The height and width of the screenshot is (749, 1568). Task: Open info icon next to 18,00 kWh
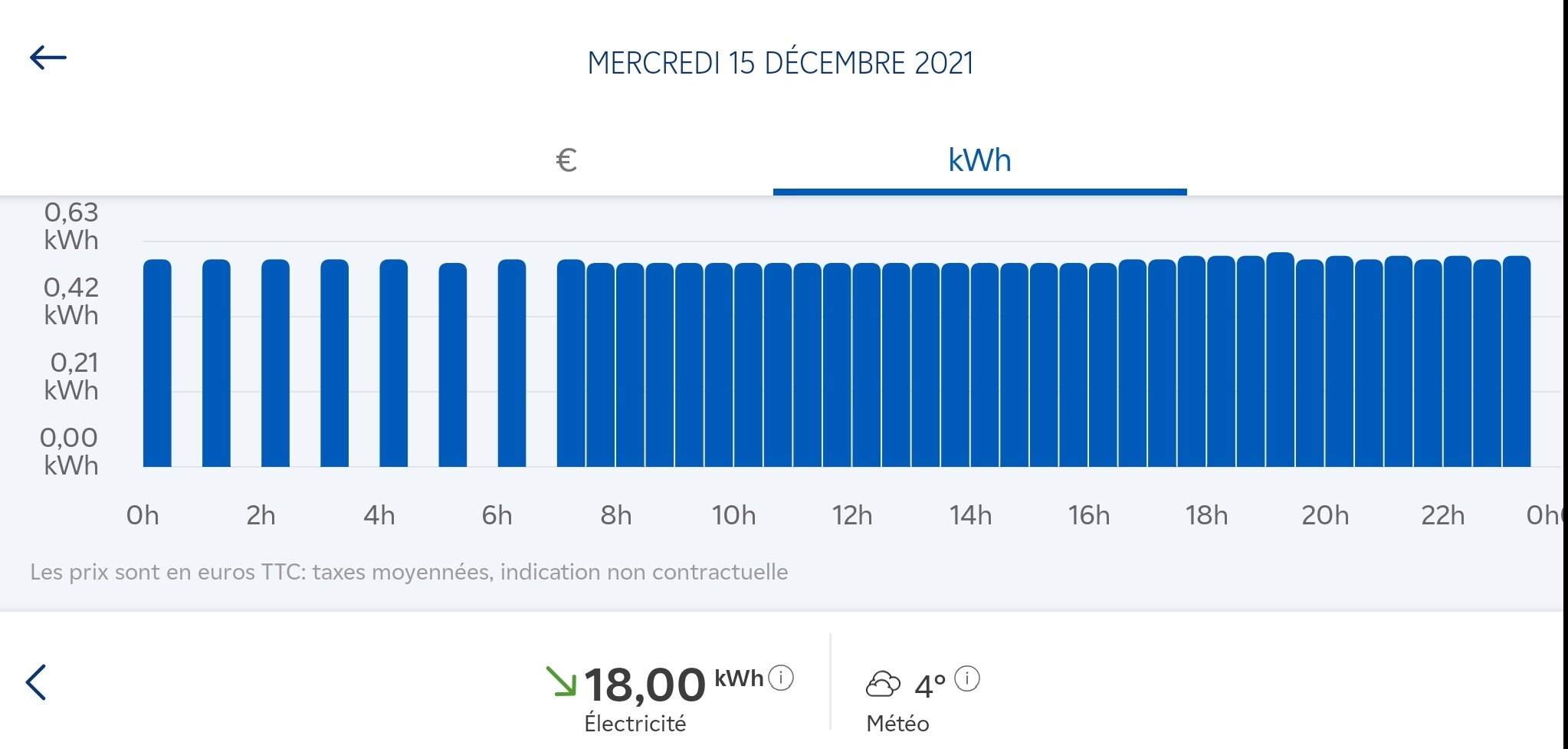click(x=781, y=678)
